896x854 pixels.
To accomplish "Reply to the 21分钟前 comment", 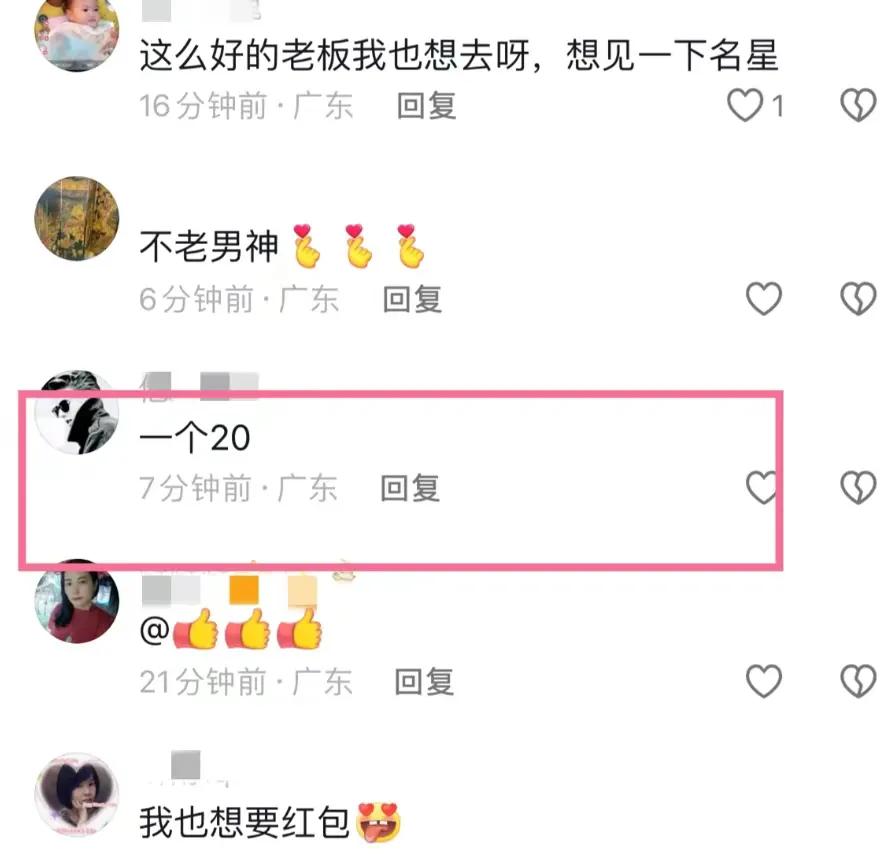I will [x=425, y=682].
